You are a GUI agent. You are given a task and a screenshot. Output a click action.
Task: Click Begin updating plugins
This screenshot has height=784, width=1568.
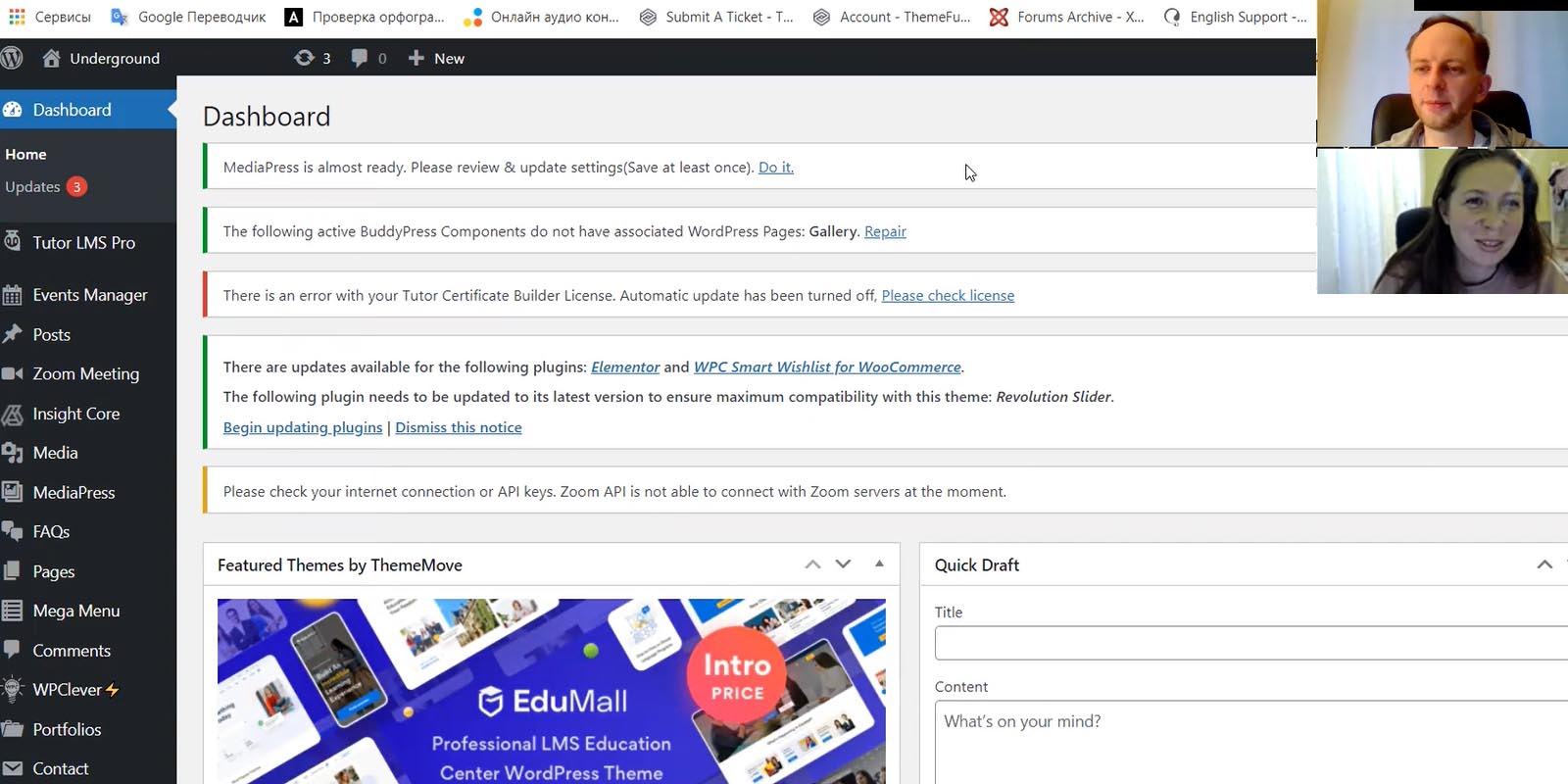pyautogui.click(x=303, y=427)
